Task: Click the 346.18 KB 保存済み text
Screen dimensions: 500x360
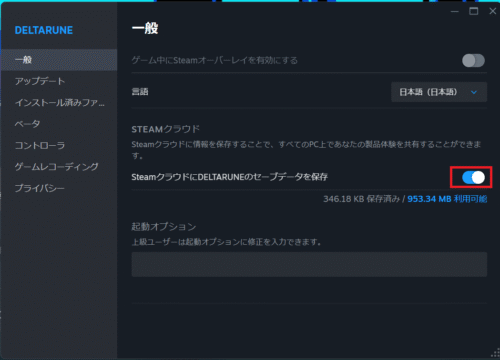Action: (x=361, y=199)
